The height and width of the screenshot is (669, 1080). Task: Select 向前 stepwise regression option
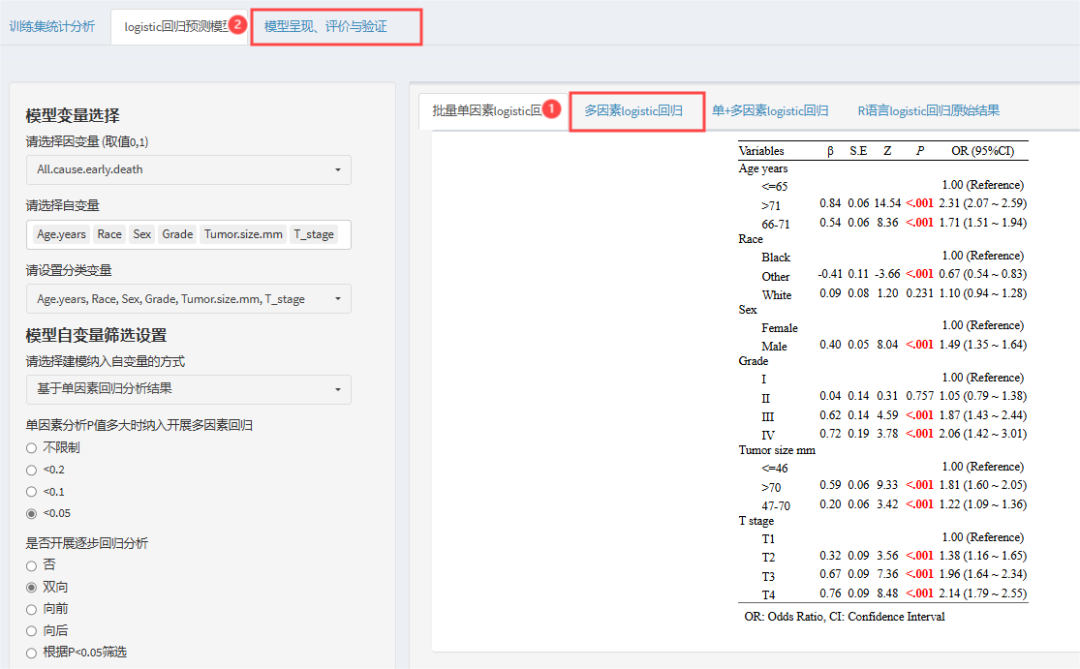click(32, 609)
